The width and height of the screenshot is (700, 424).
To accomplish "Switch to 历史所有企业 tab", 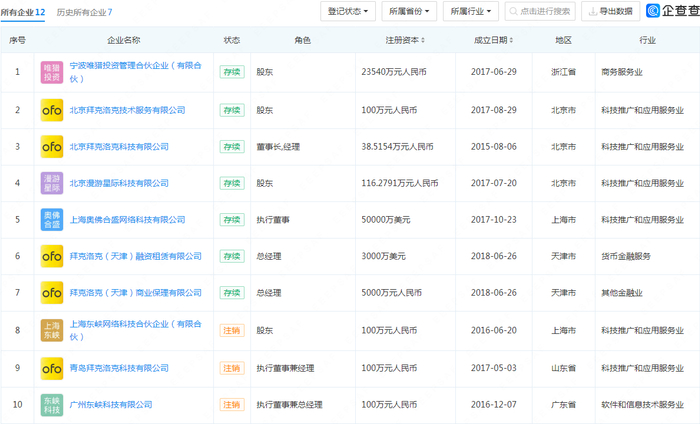I will point(84,10).
